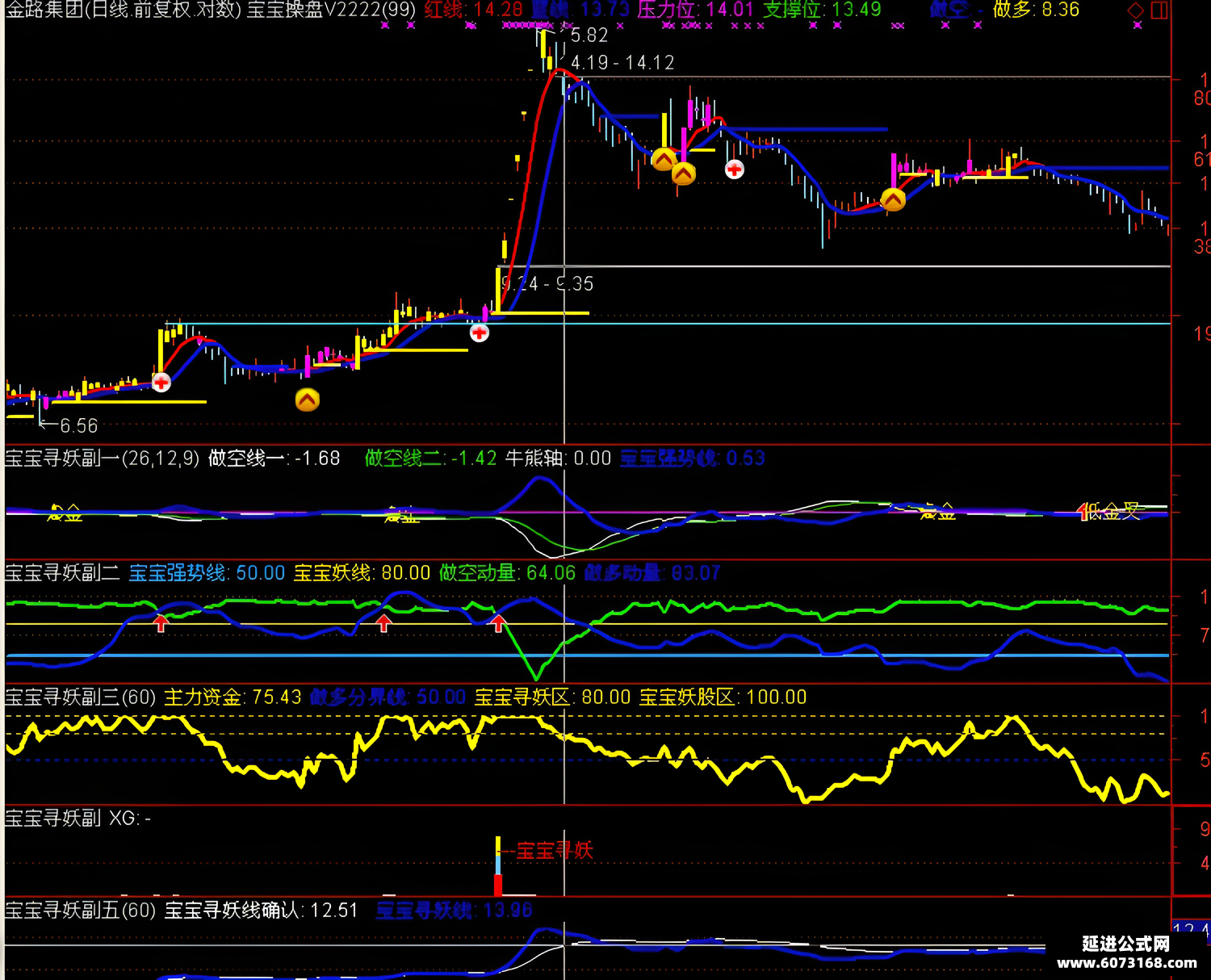
Task: Click the red diamond icon at top right
Action: pyautogui.click(x=1136, y=10)
